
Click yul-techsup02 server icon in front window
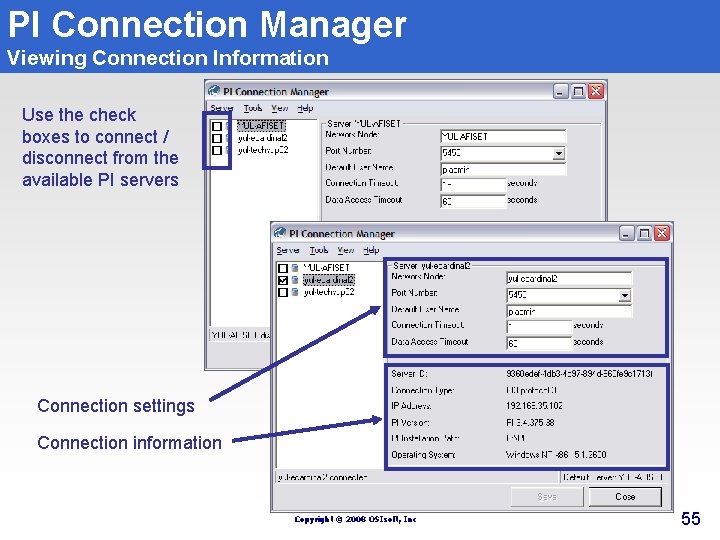click(295, 292)
